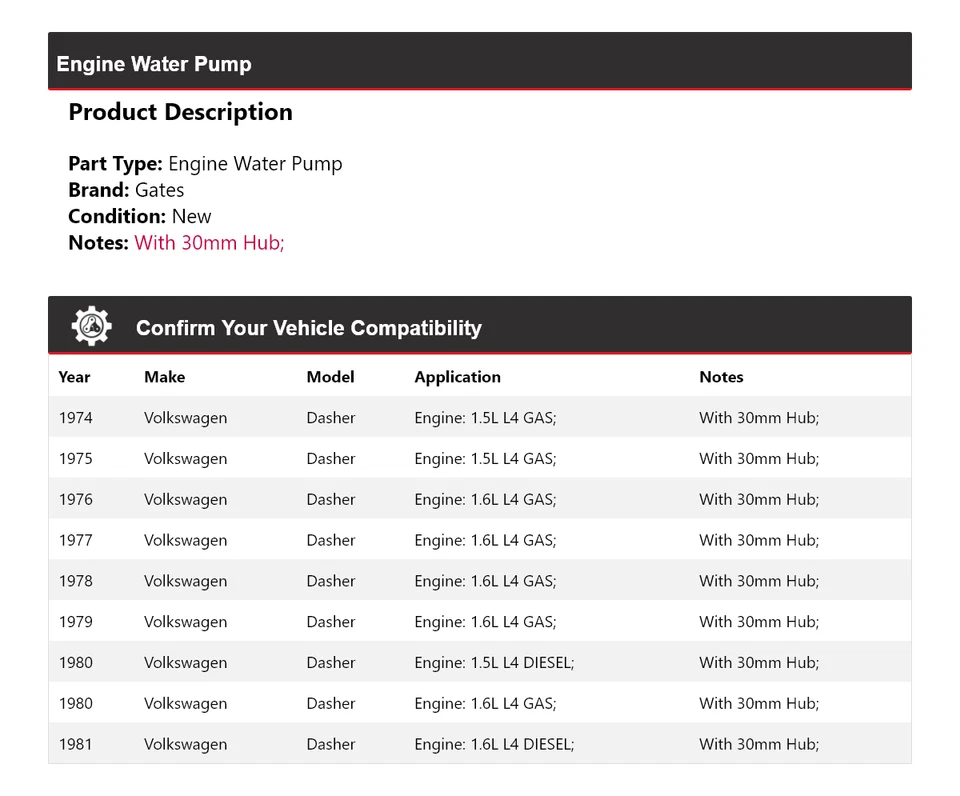Image resolution: width=960 pixels, height=796 pixels.
Task: Click the Product Description heading
Action: pos(180,112)
